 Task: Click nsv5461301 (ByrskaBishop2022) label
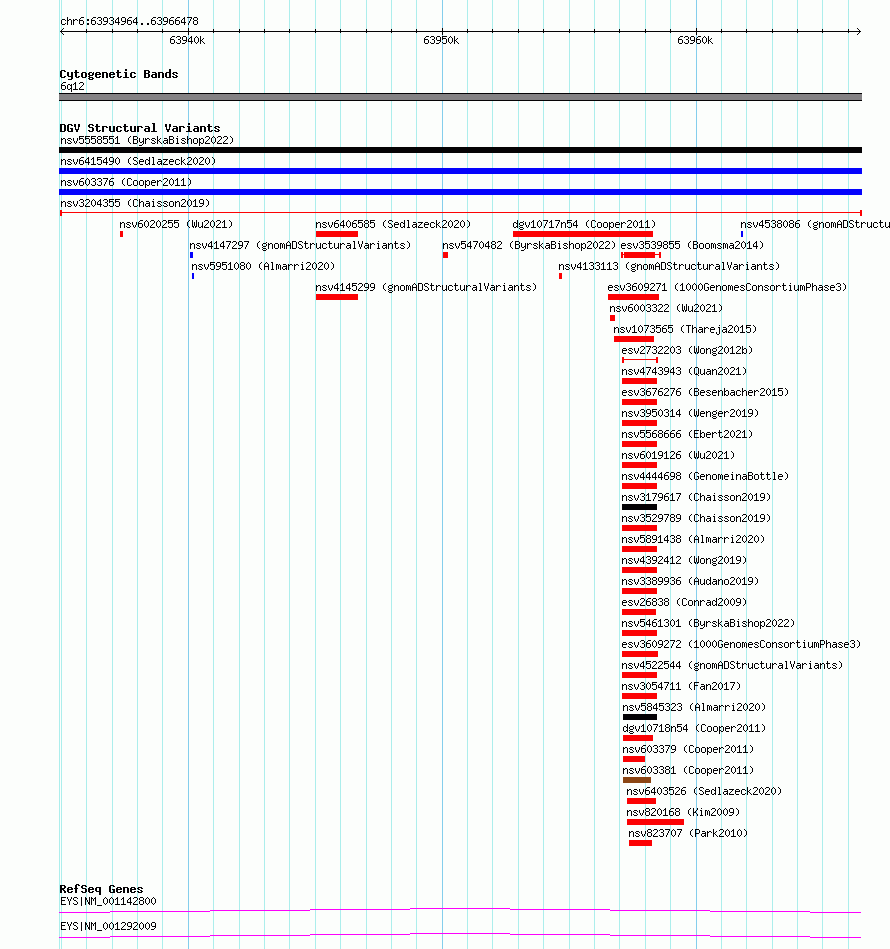(x=708, y=623)
